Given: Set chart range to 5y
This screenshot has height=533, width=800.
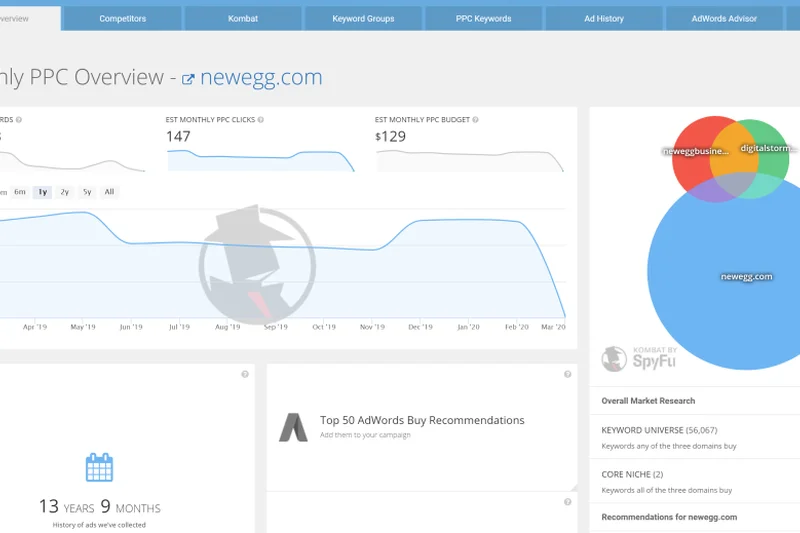Looking at the screenshot, I should (x=87, y=192).
